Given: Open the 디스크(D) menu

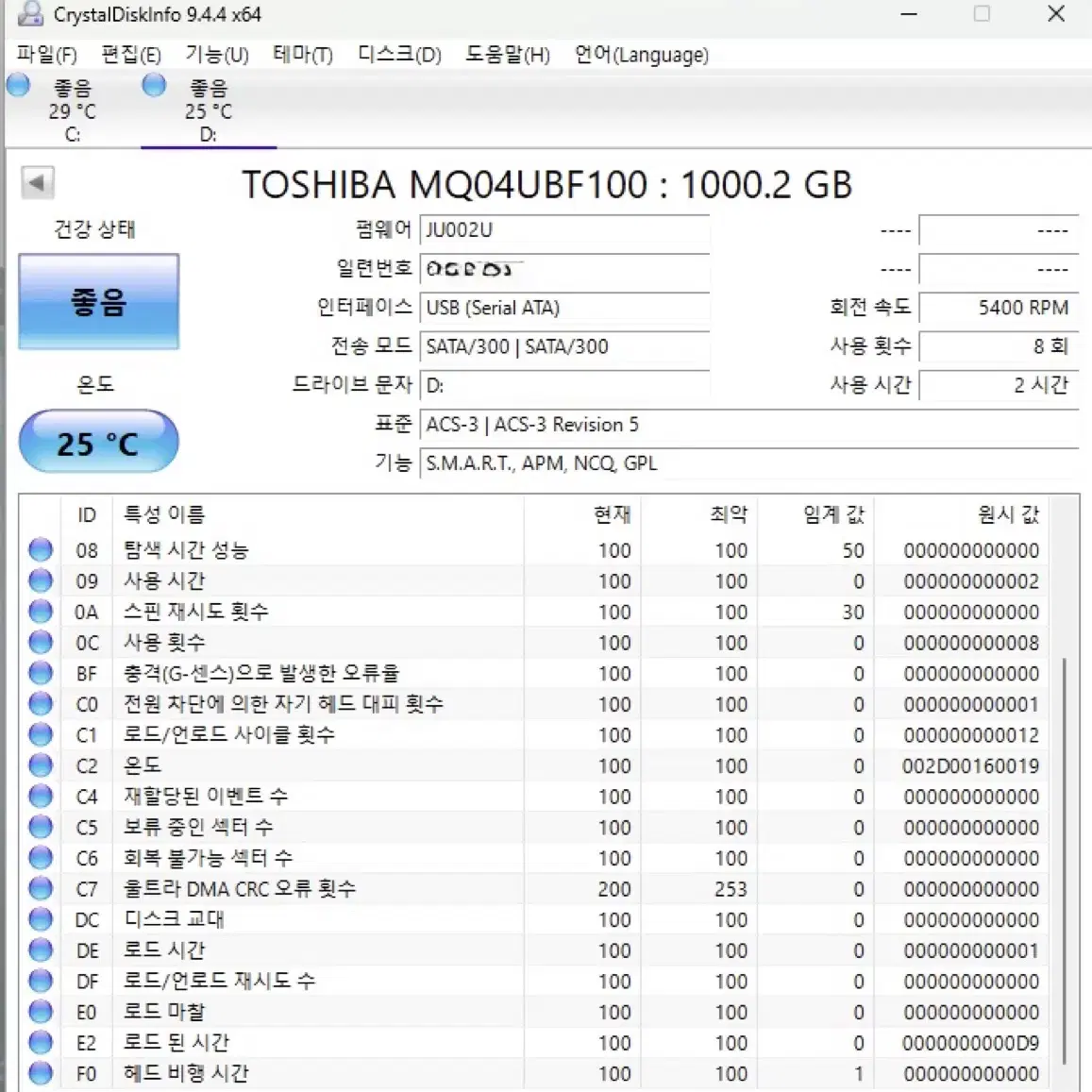Looking at the screenshot, I should pyautogui.click(x=400, y=55).
